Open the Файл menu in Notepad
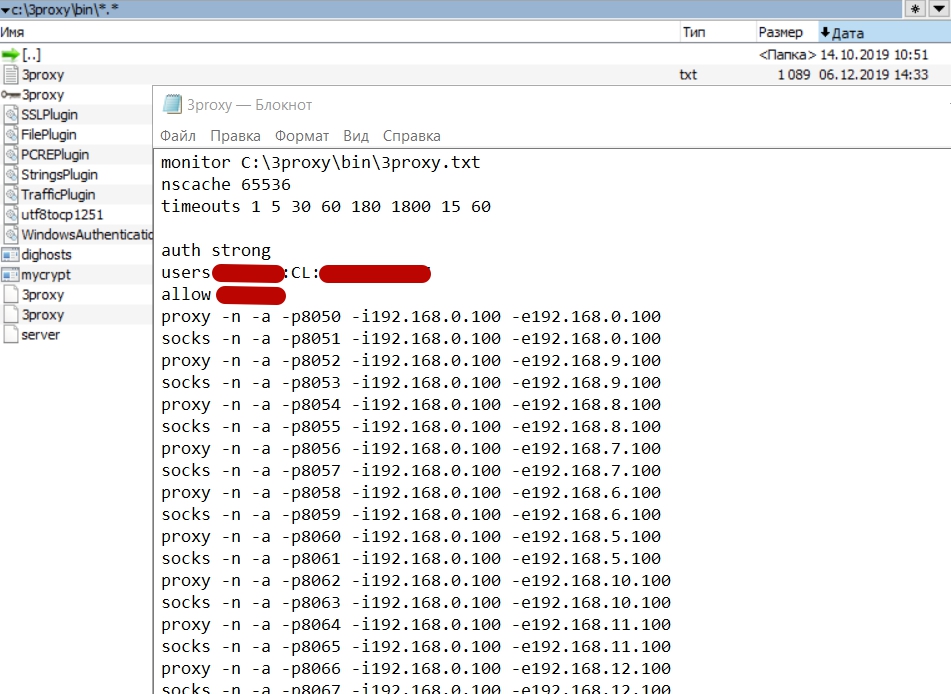The height and width of the screenshot is (694, 951). coord(177,136)
